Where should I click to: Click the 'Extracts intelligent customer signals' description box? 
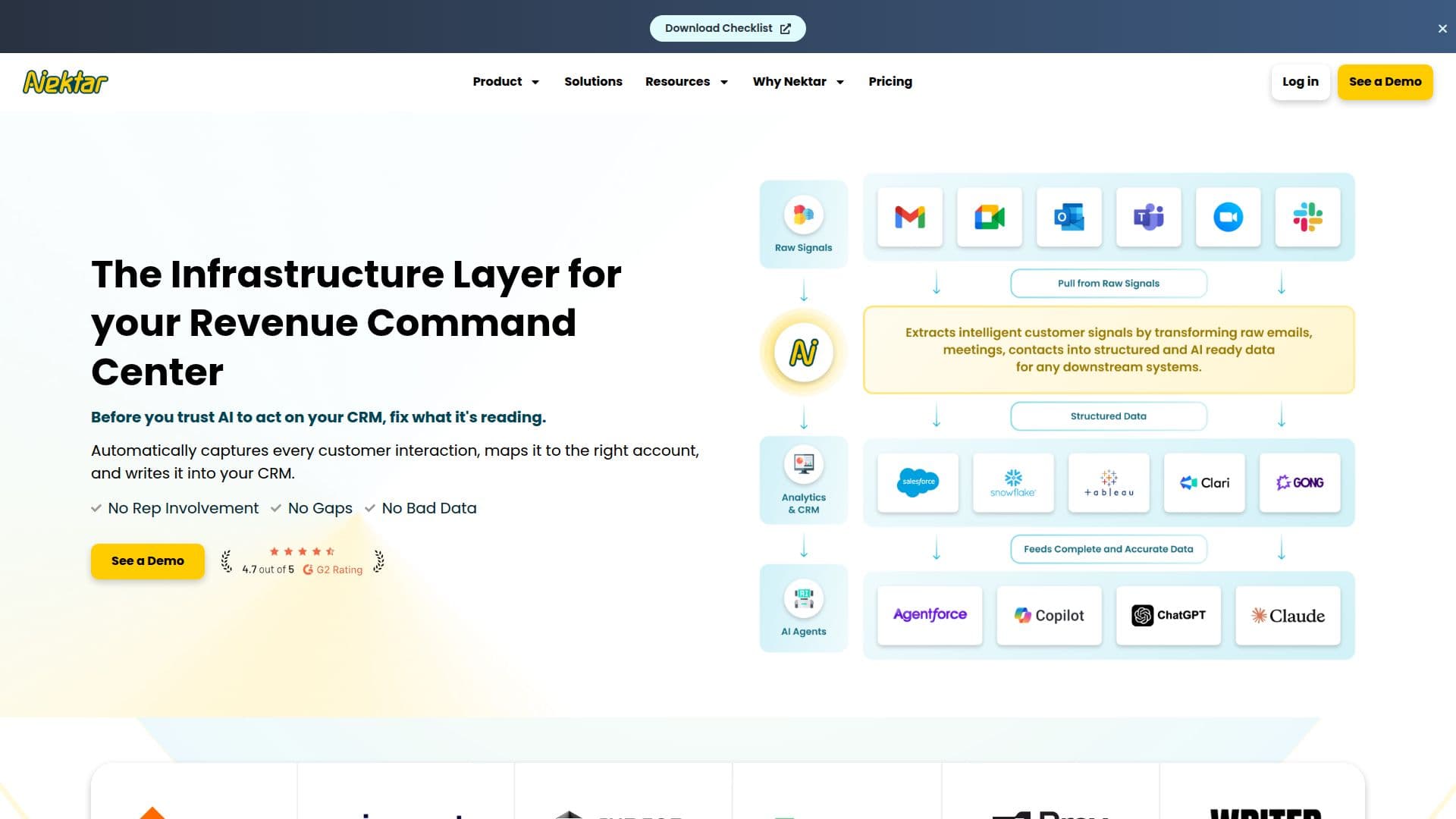click(1109, 350)
